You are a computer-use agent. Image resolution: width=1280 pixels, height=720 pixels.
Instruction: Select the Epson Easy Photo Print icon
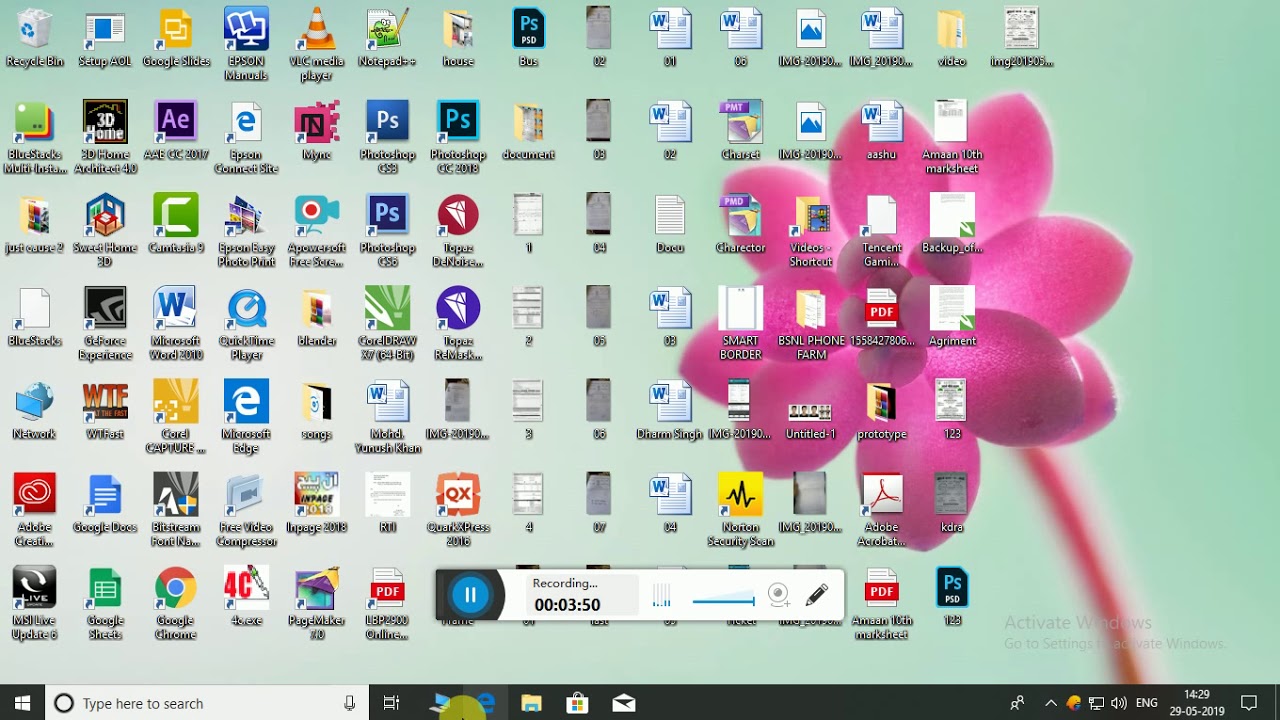coord(246,230)
